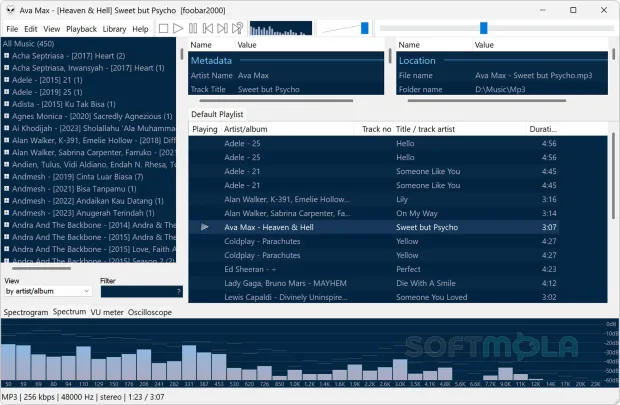Image resolution: width=620 pixels, height=405 pixels.
Task: Expand Adele - [2019] 25 node
Action: 6,92
